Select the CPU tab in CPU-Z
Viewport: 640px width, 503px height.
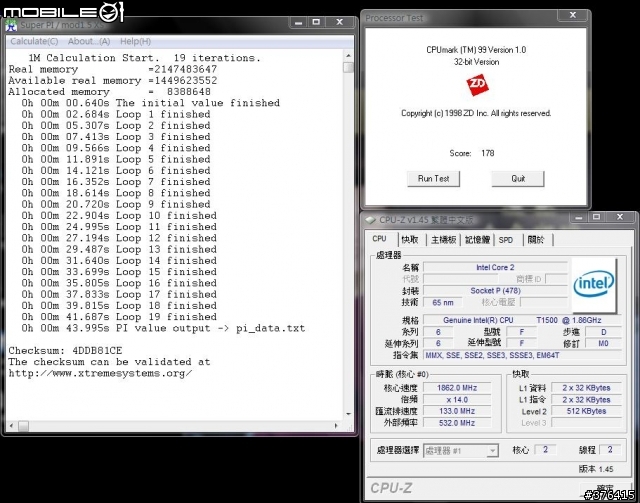pyautogui.click(x=380, y=238)
